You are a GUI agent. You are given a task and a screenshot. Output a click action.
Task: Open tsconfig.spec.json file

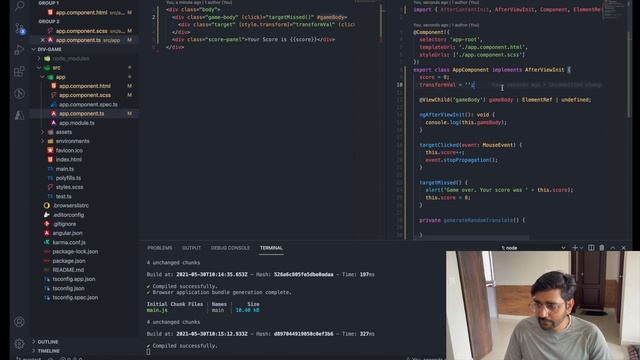pos(75,298)
